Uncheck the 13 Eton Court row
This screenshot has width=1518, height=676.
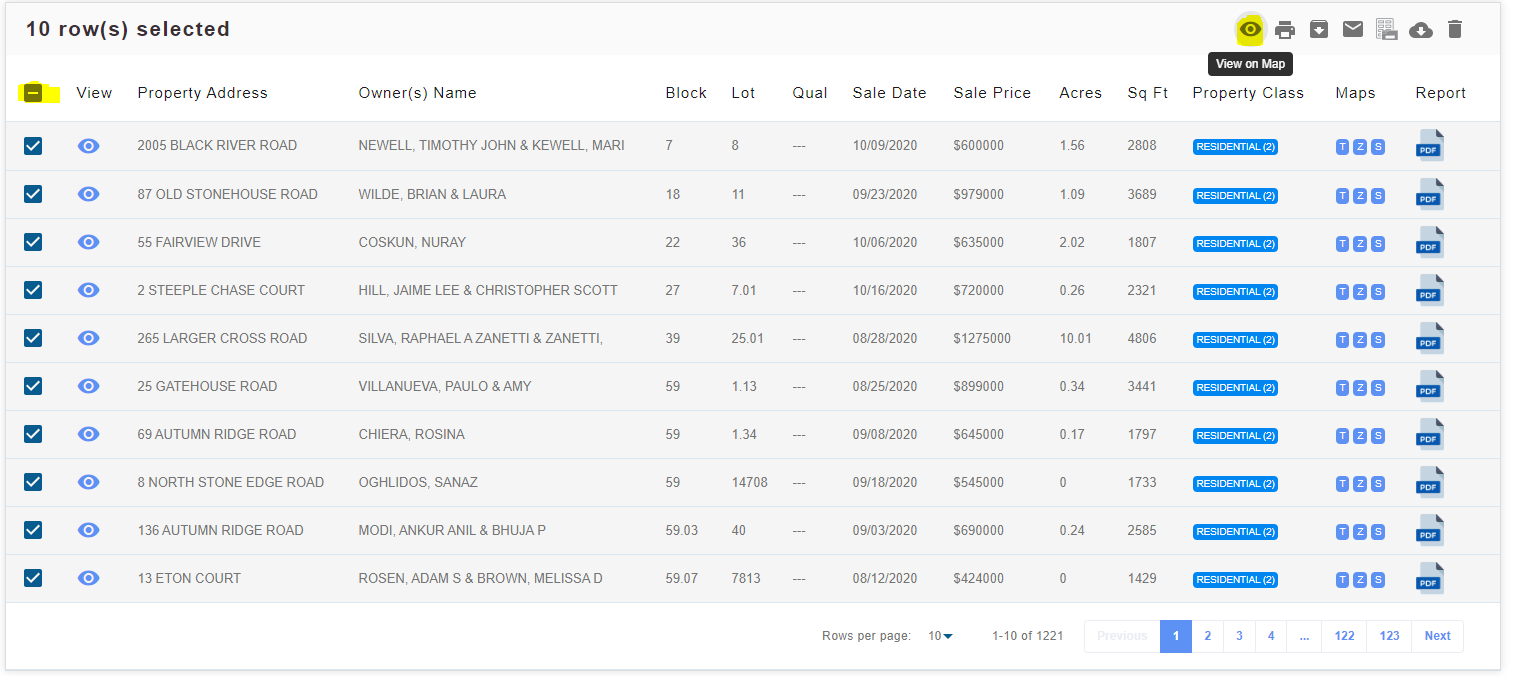[x=33, y=578]
